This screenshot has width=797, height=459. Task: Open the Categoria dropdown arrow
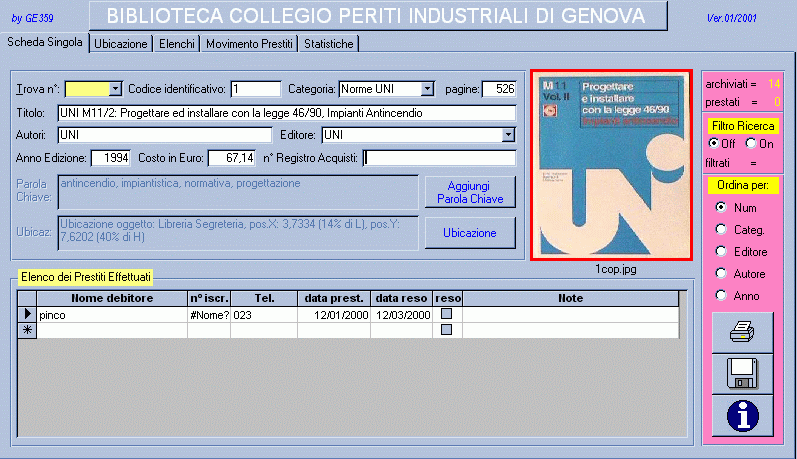(427, 89)
